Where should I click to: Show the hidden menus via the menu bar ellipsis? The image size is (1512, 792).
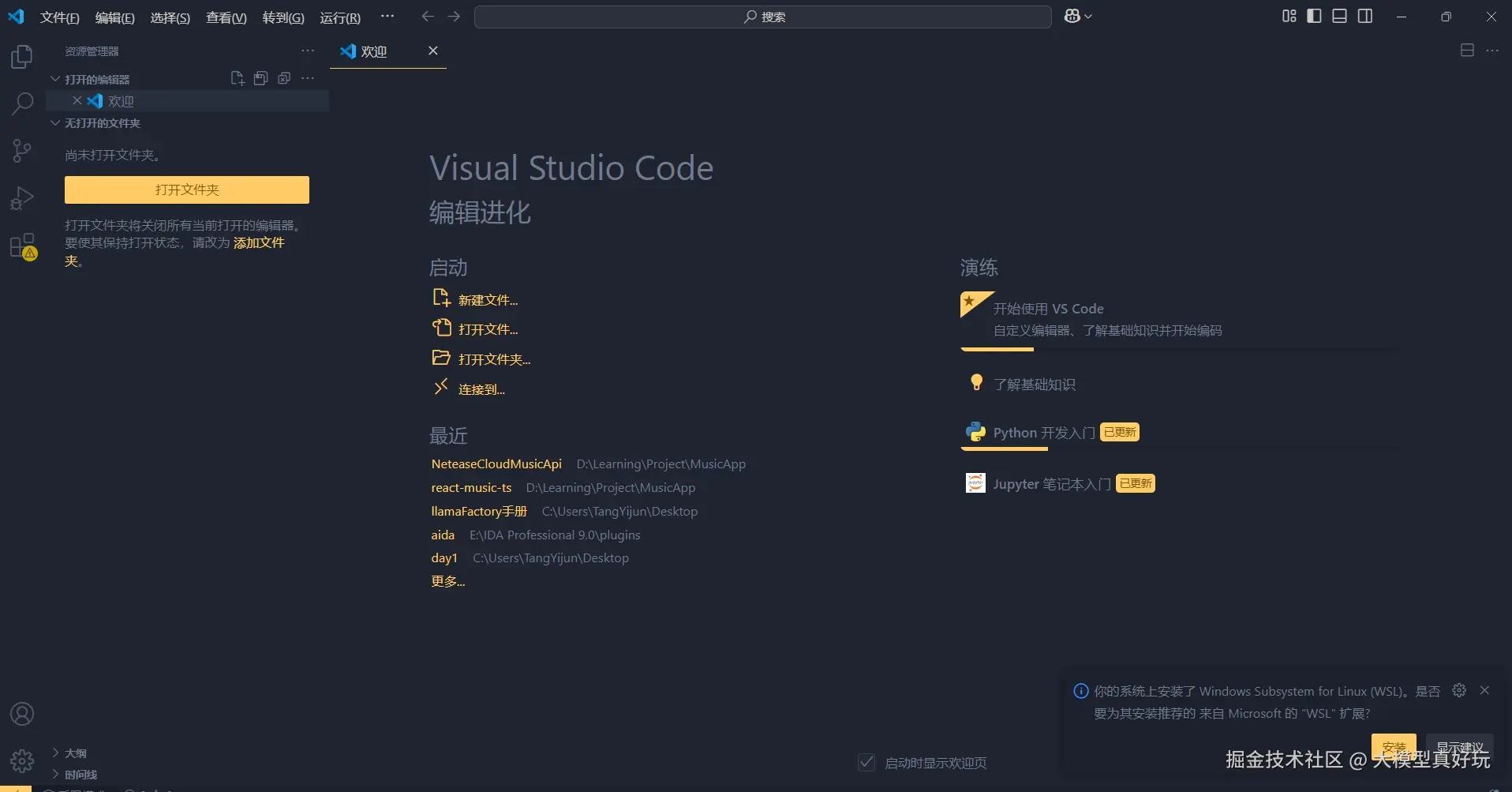click(x=387, y=17)
